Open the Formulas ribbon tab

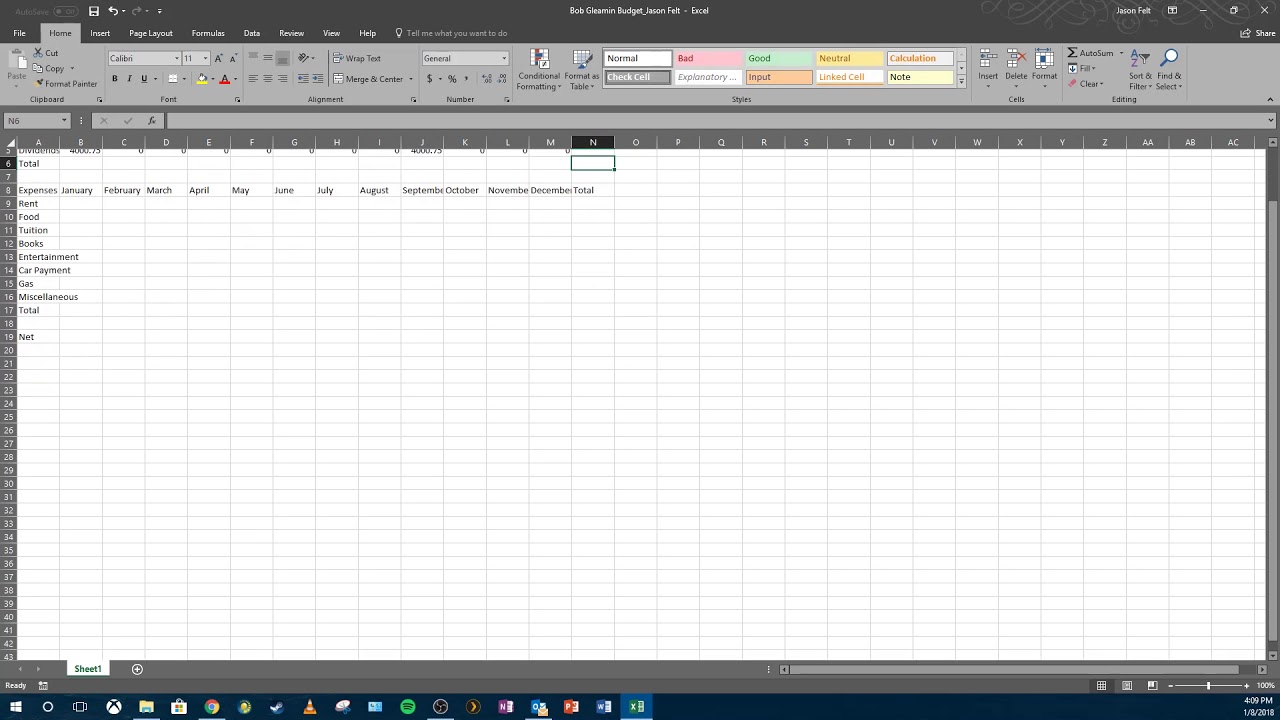tap(208, 33)
